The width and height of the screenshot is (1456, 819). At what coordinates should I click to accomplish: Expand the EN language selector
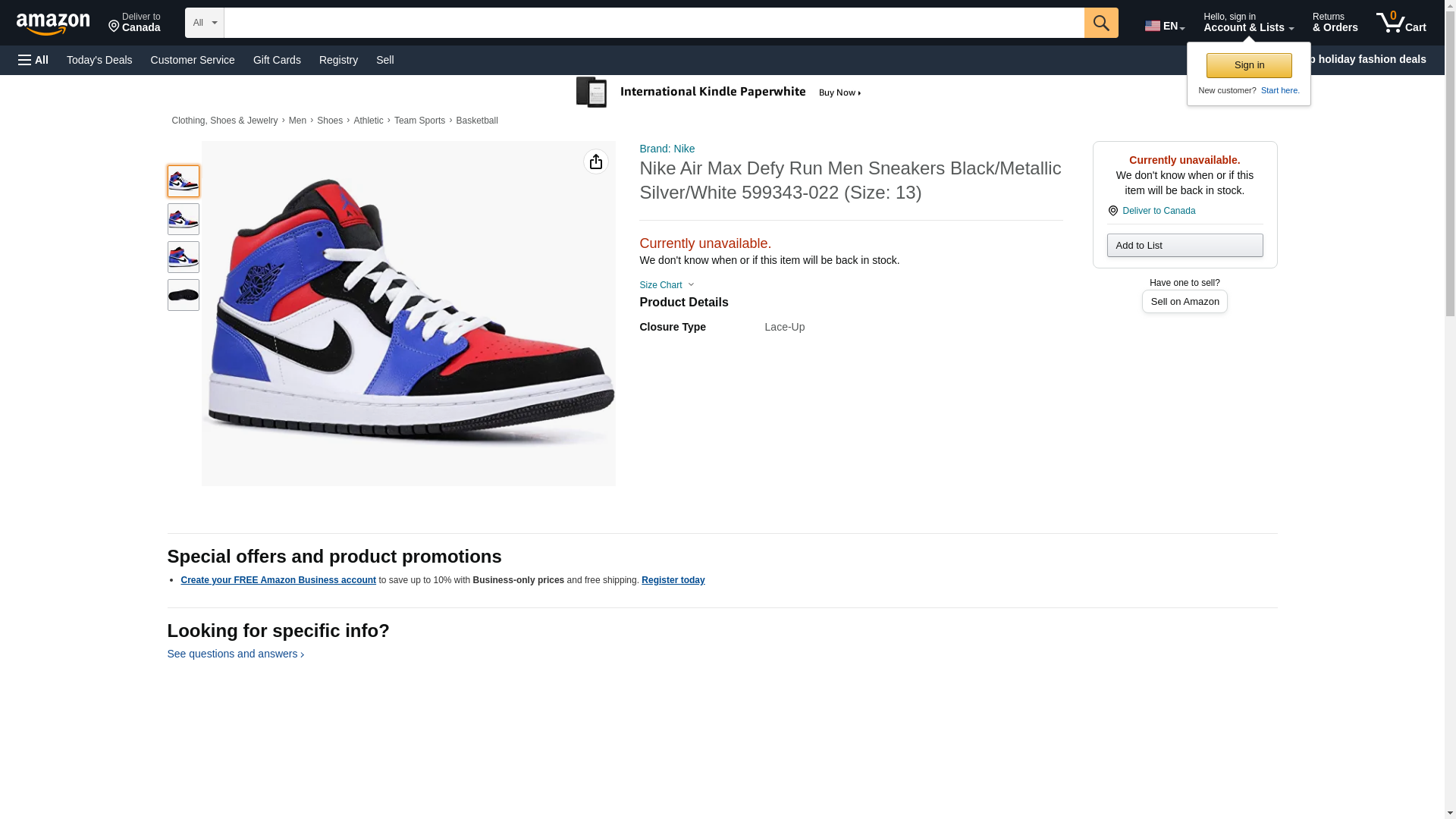[x=1164, y=26]
